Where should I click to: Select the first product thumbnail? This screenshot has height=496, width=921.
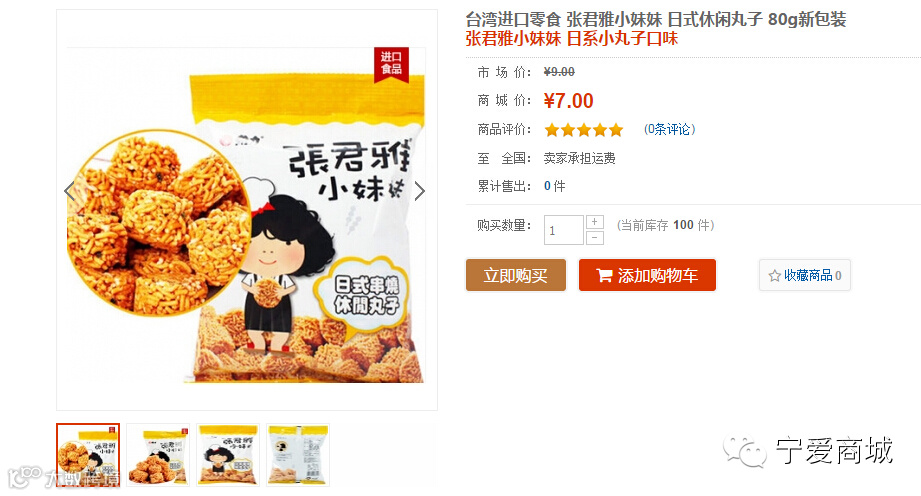88,454
